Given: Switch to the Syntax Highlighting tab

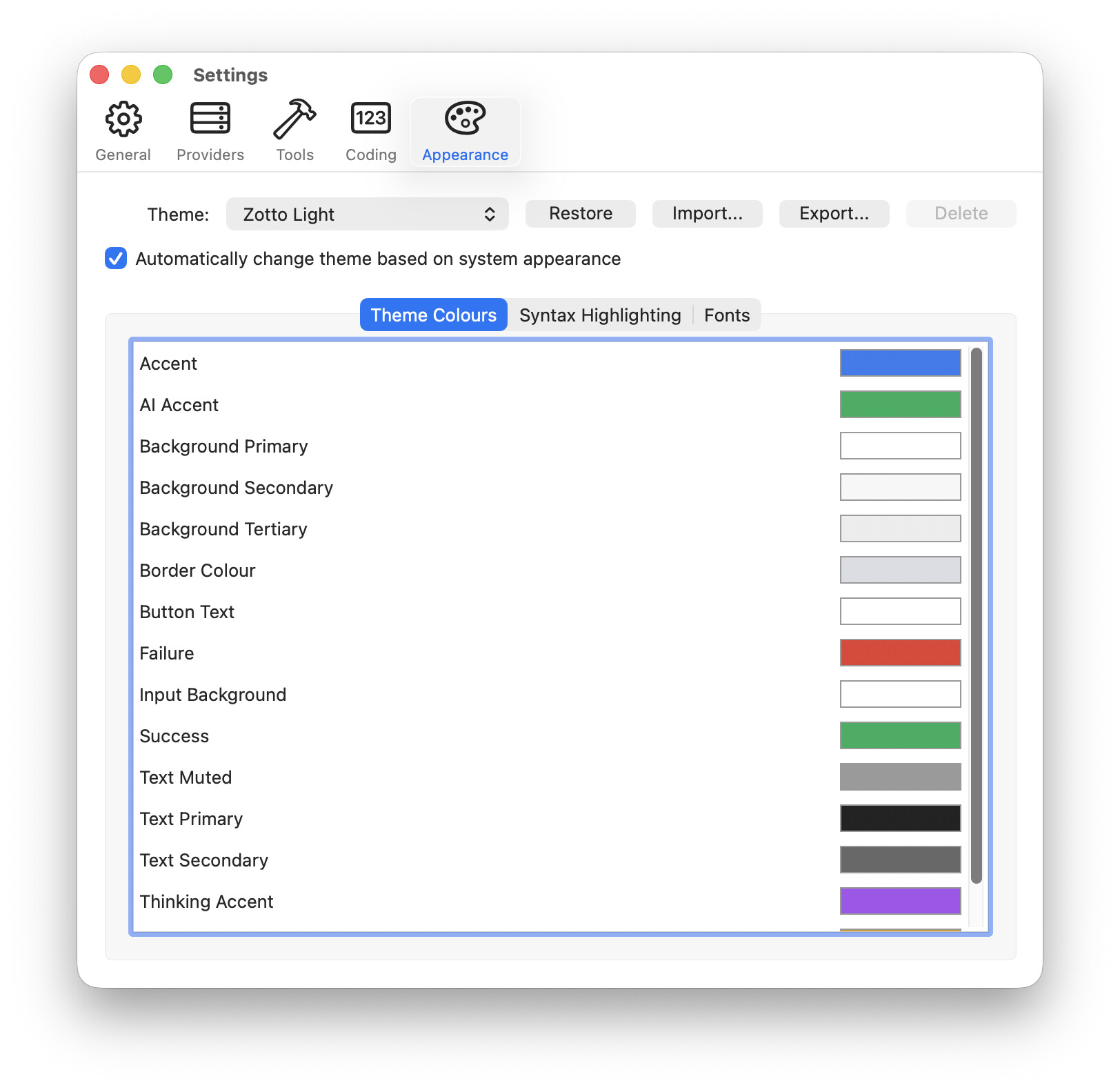Looking at the screenshot, I should point(599,315).
